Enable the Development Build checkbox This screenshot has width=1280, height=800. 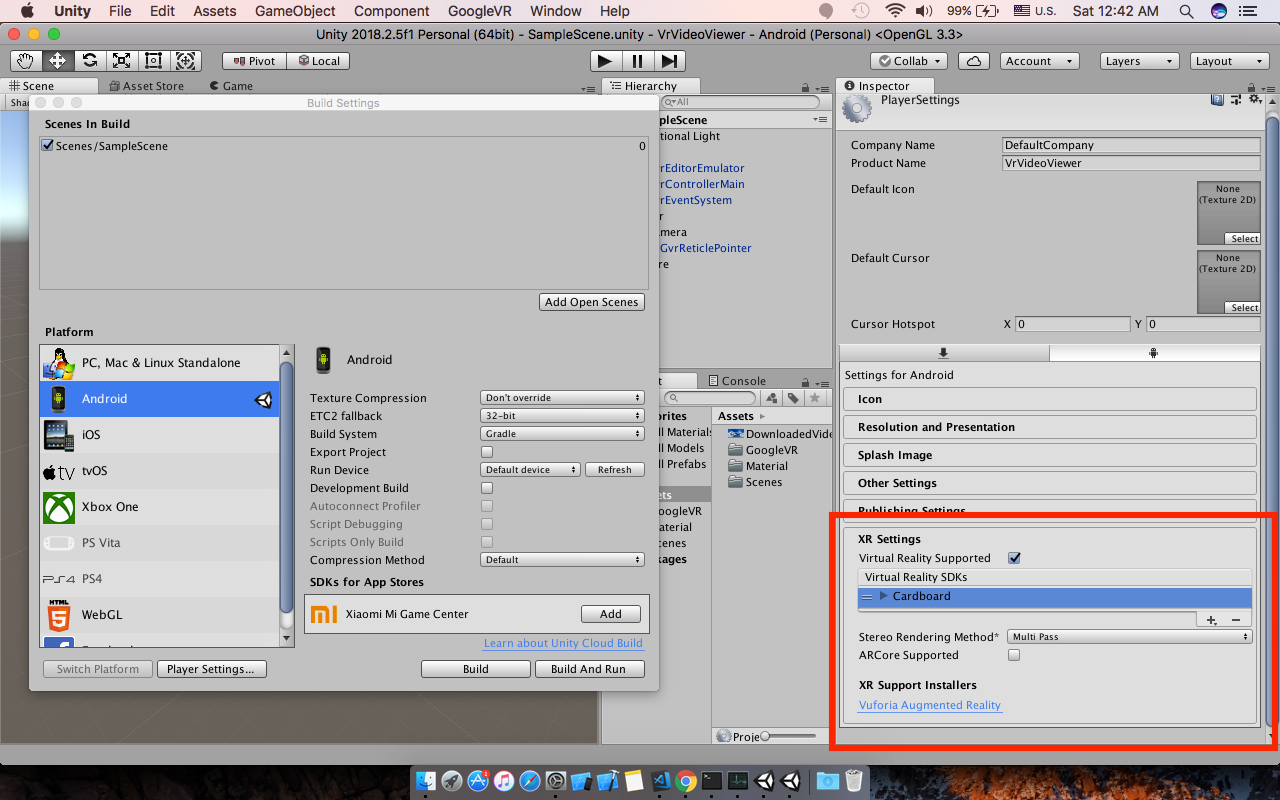pos(487,488)
